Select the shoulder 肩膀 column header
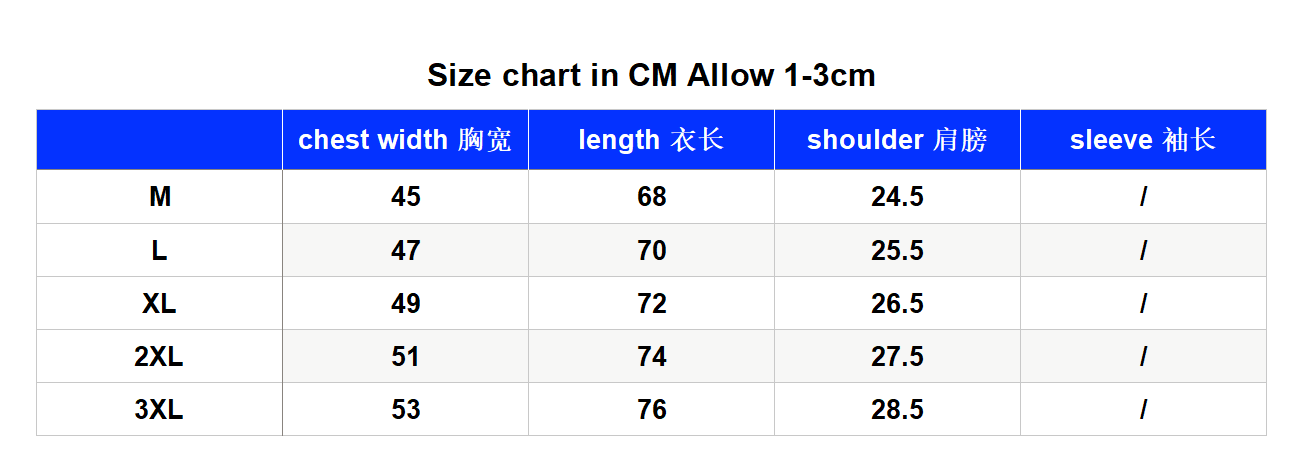The image size is (1301, 471). (897, 140)
